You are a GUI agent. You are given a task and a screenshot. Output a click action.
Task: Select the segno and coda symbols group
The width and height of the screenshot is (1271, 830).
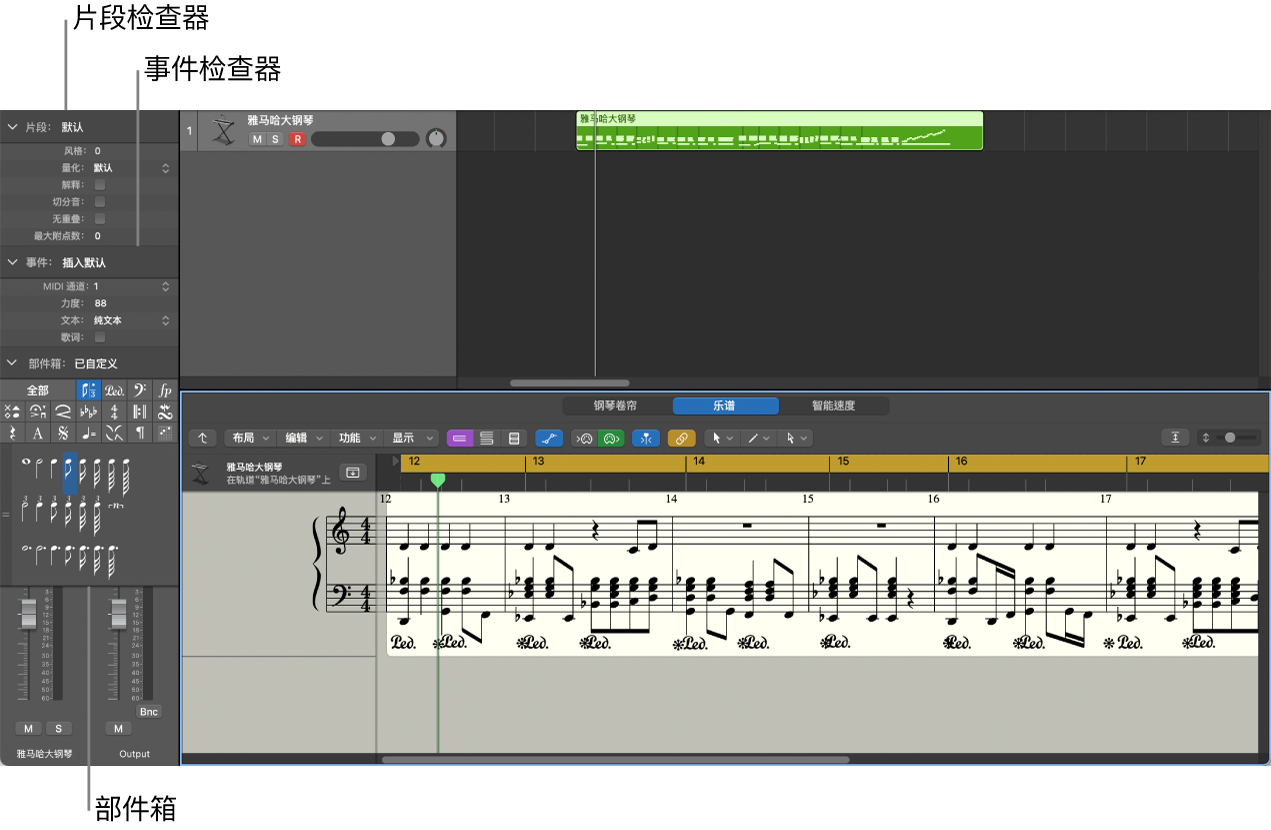point(63,432)
